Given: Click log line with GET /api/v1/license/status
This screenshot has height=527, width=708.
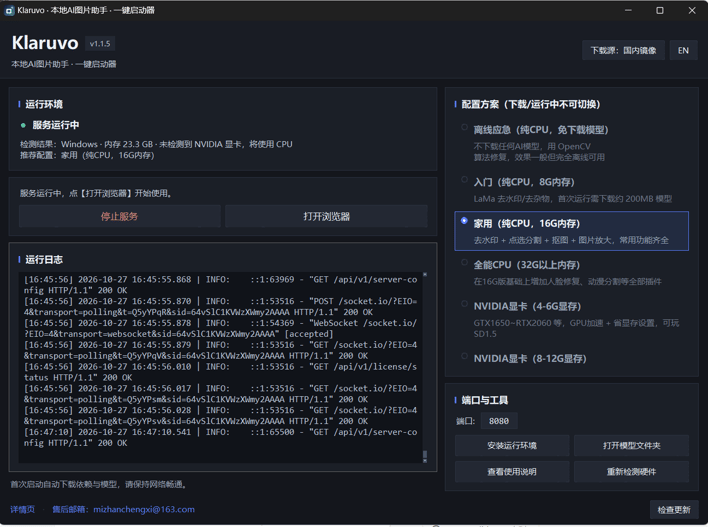Looking at the screenshot, I should (220, 372).
